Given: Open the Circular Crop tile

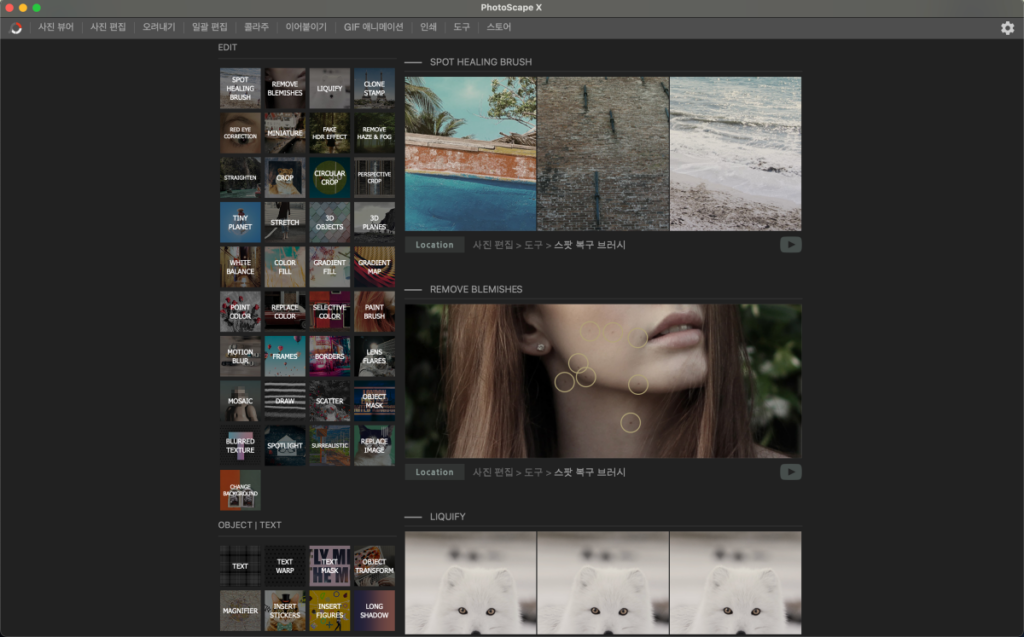Looking at the screenshot, I should click(x=329, y=177).
